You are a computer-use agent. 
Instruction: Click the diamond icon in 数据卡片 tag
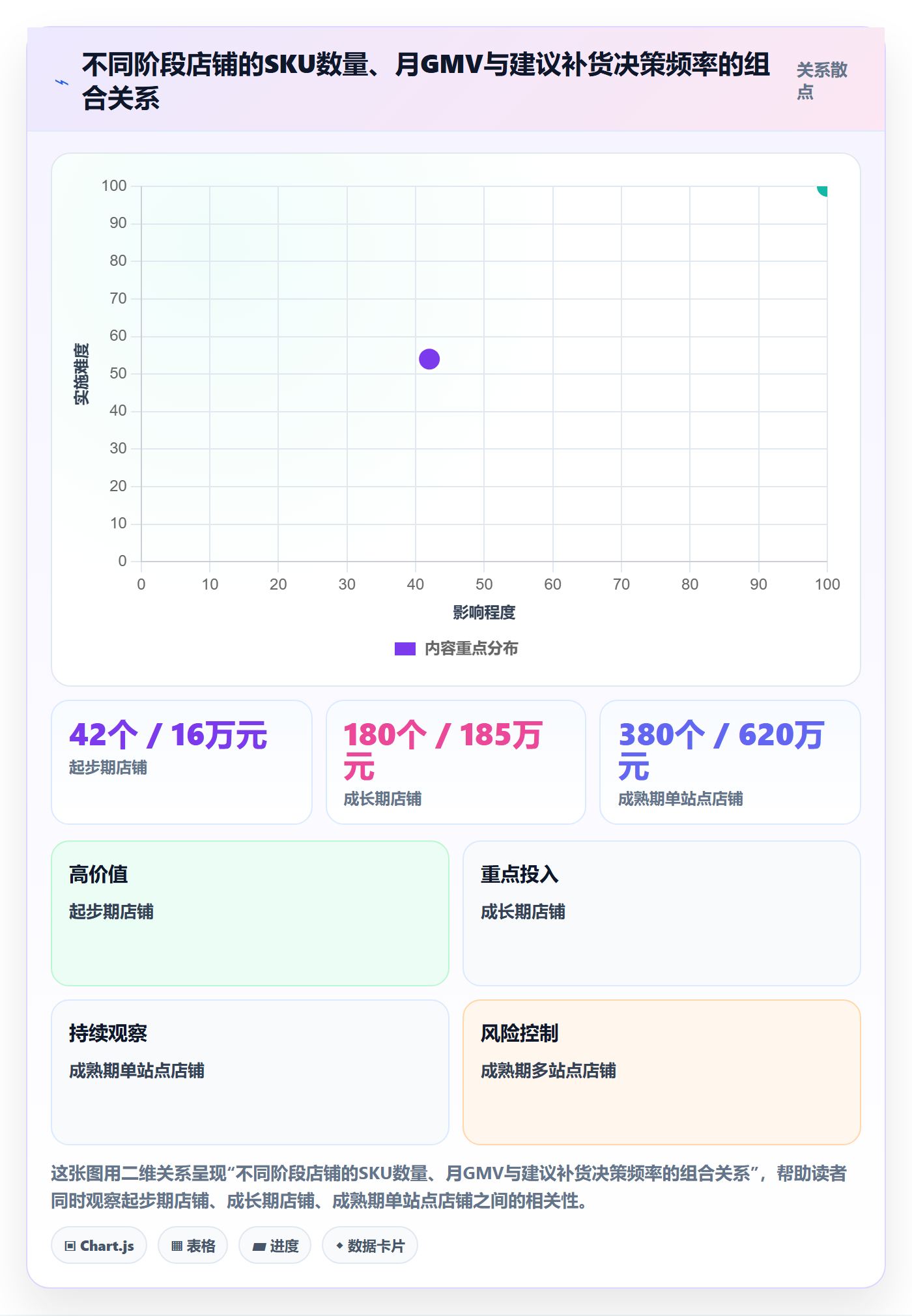pos(339,1246)
